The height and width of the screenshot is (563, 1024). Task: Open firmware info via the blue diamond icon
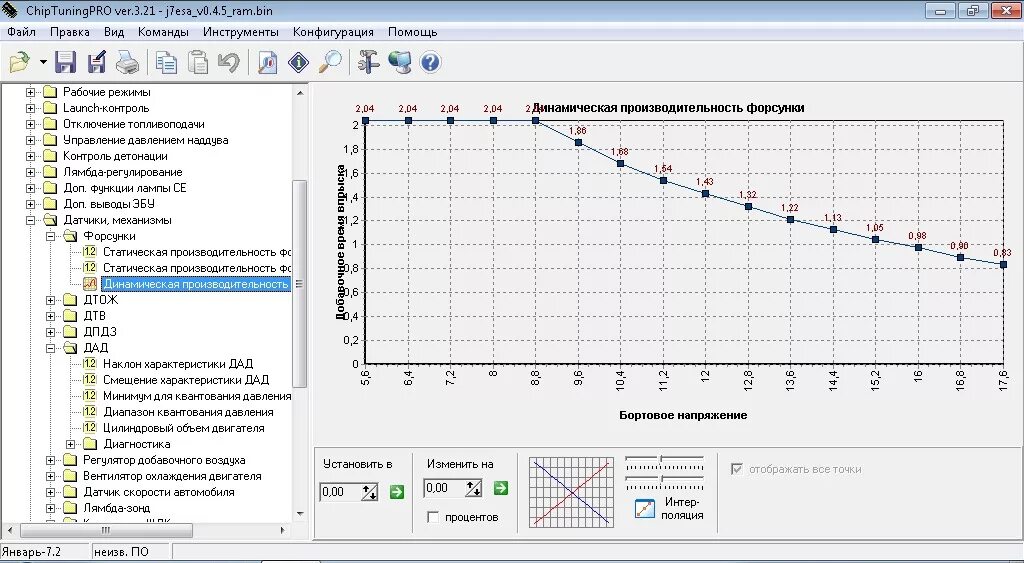pyautogui.click(x=298, y=63)
